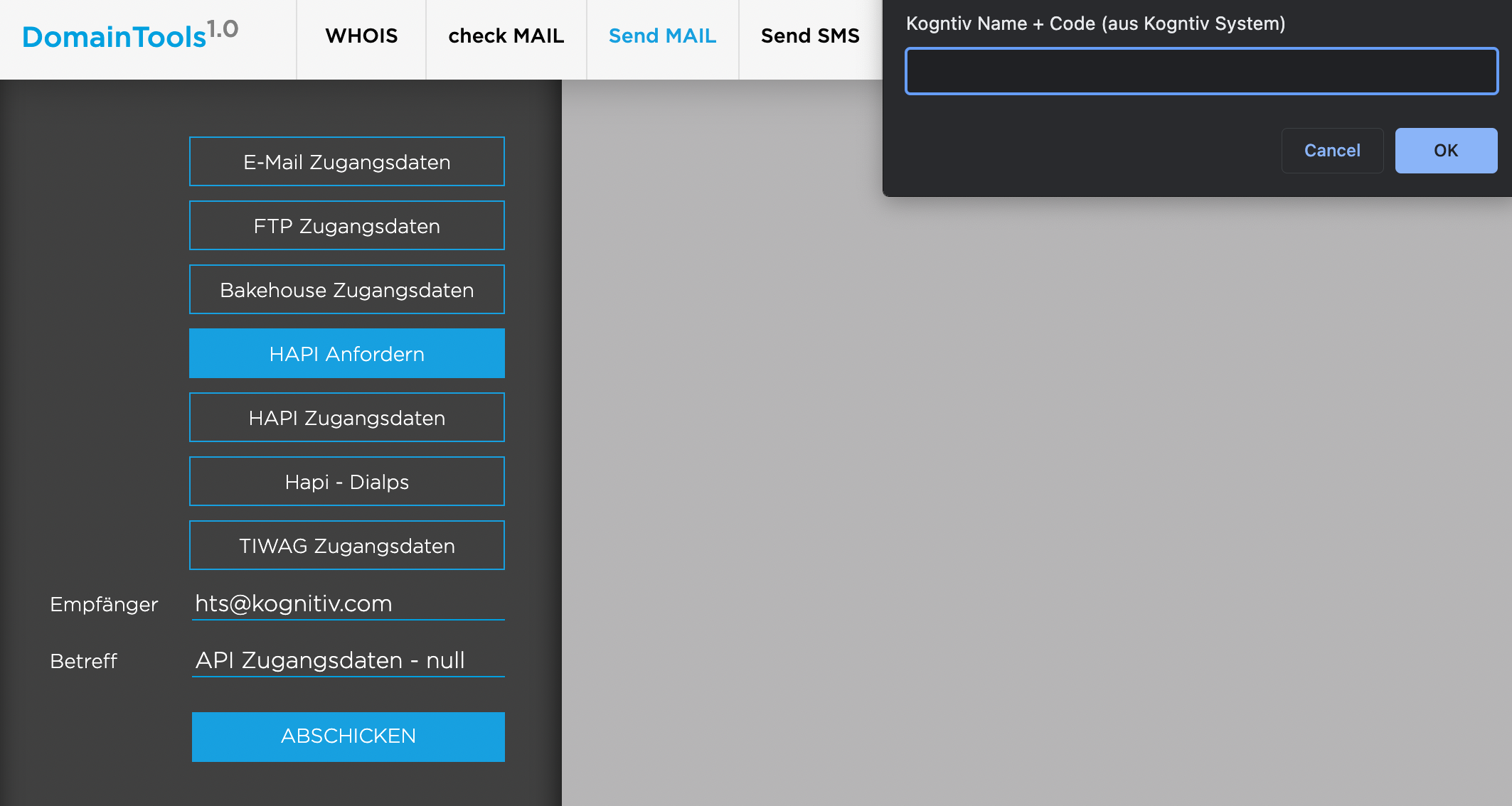Click the Empfänger label
The width and height of the screenshot is (1512, 806).
[104, 604]
